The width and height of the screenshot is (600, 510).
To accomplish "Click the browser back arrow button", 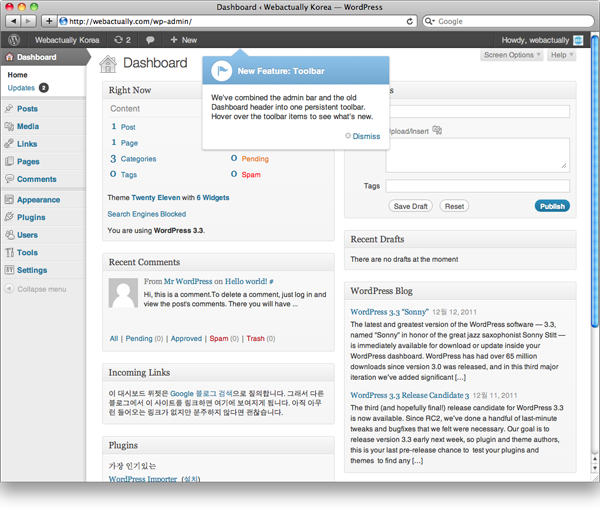I will click(x=13, y=21).
